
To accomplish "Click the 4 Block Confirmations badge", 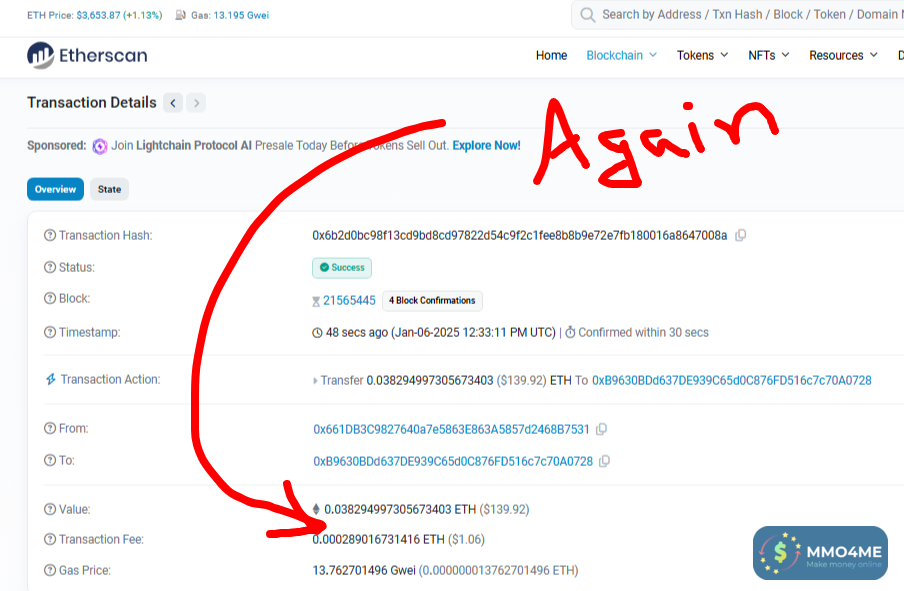I will pos(432,300).
